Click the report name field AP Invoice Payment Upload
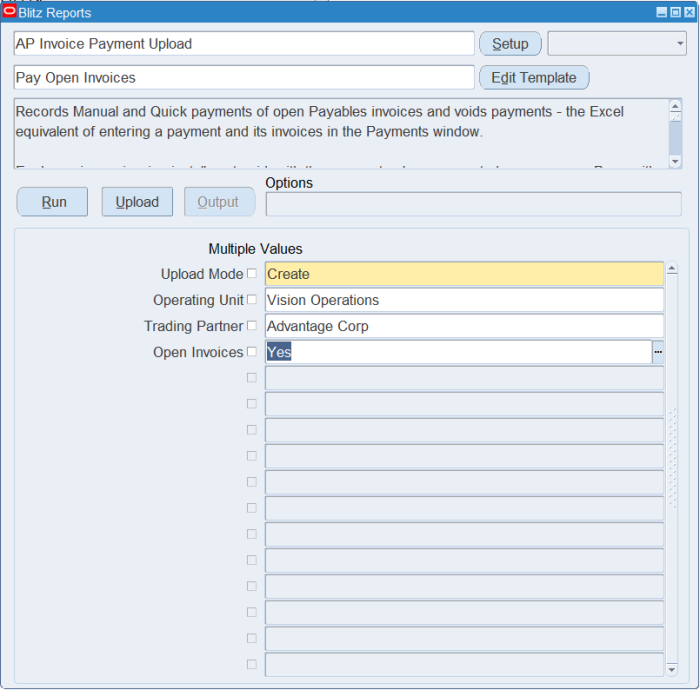This screenshot has height=690, width=700. click(244, 43)
